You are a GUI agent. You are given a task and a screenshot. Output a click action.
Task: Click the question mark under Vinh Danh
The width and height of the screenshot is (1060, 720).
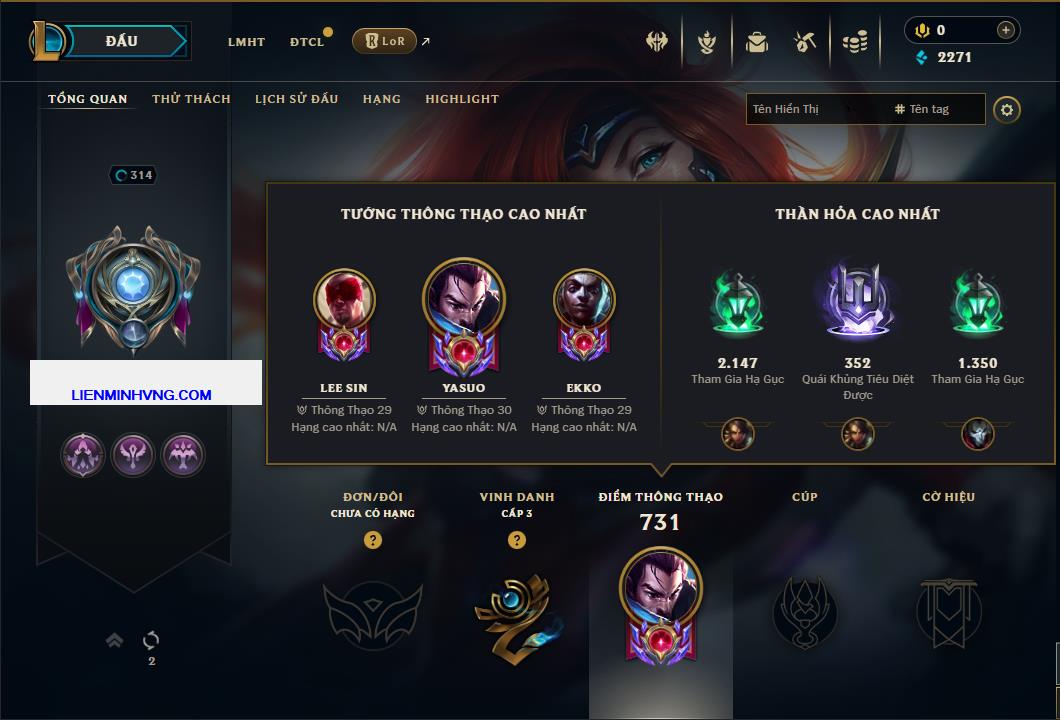click(516, 539)
